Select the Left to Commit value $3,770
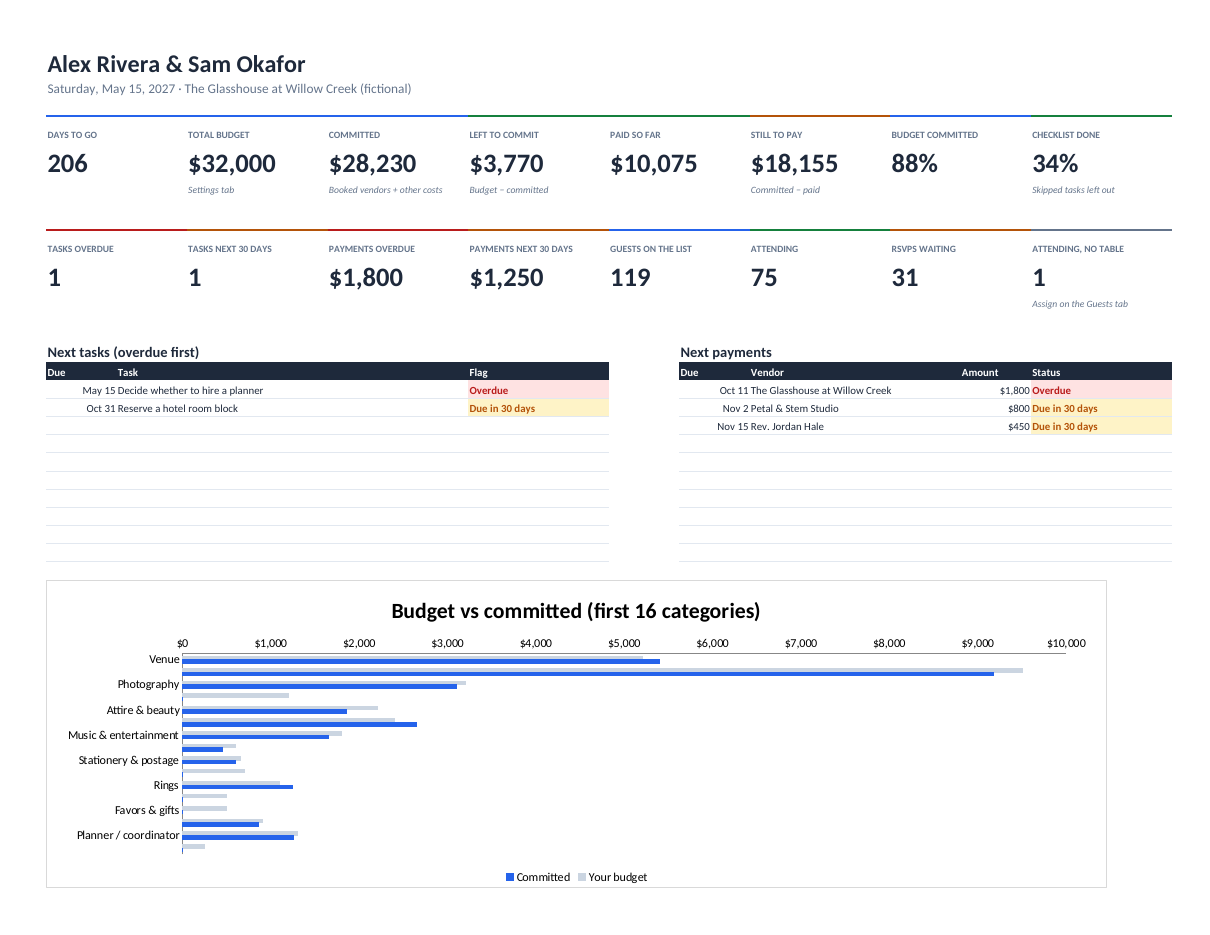Viewport: 1210px width, 935px height. coord(506,164)
